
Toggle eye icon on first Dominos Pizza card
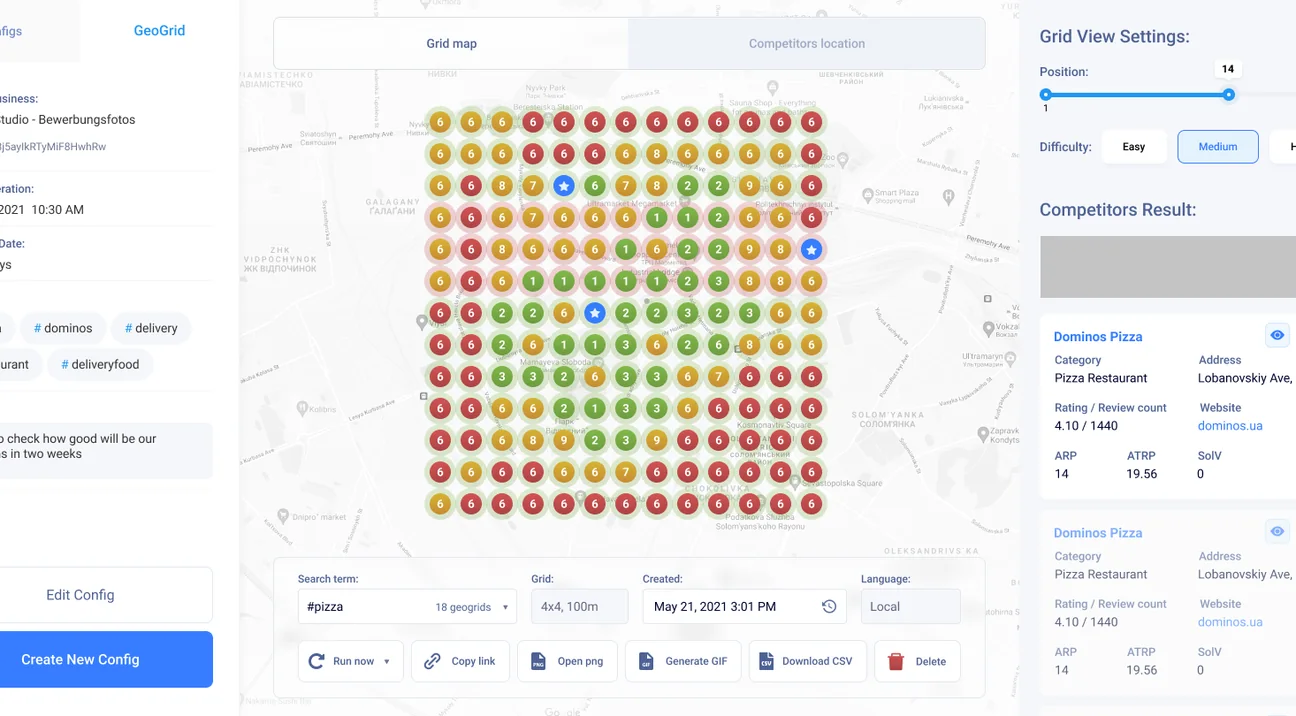coord(1277,336)
